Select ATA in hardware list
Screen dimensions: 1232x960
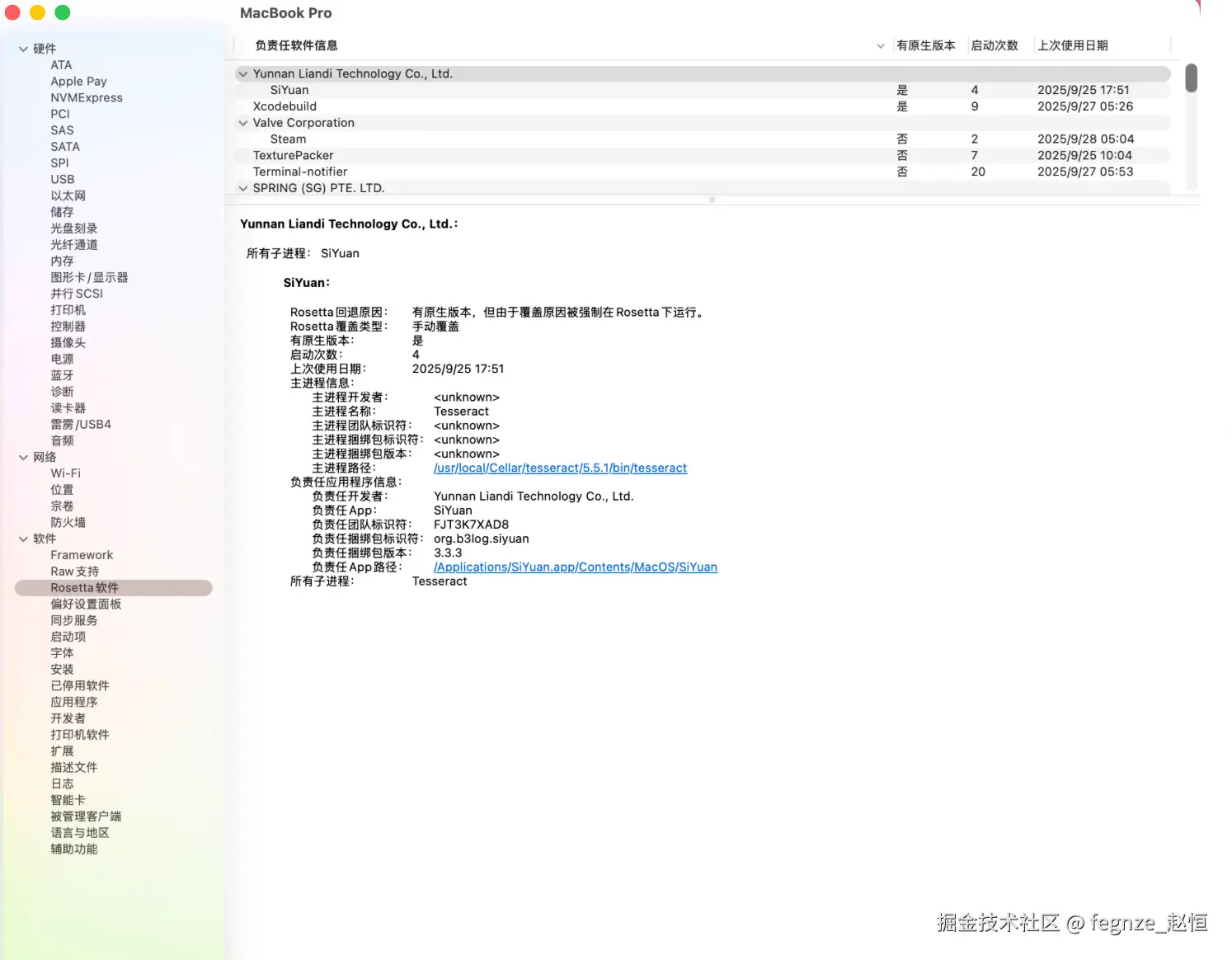point(61,65)
